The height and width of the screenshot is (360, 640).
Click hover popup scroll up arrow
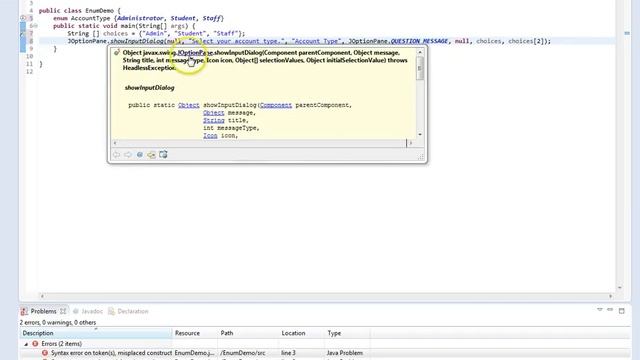click(420, 52)
